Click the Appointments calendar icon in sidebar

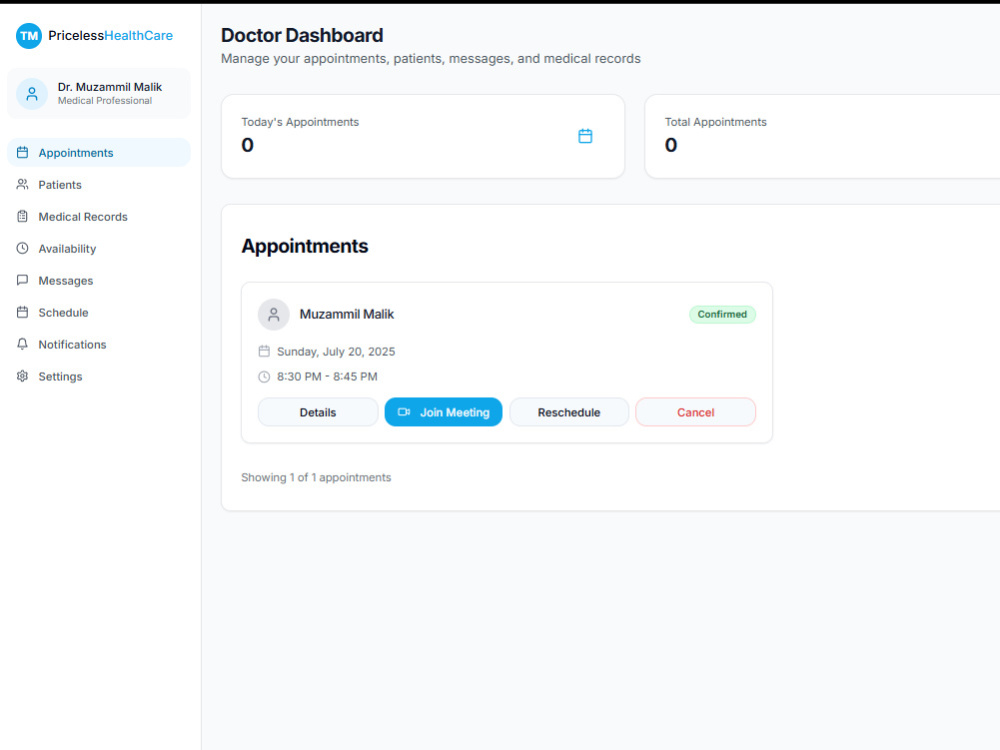[x=22, y=152]
